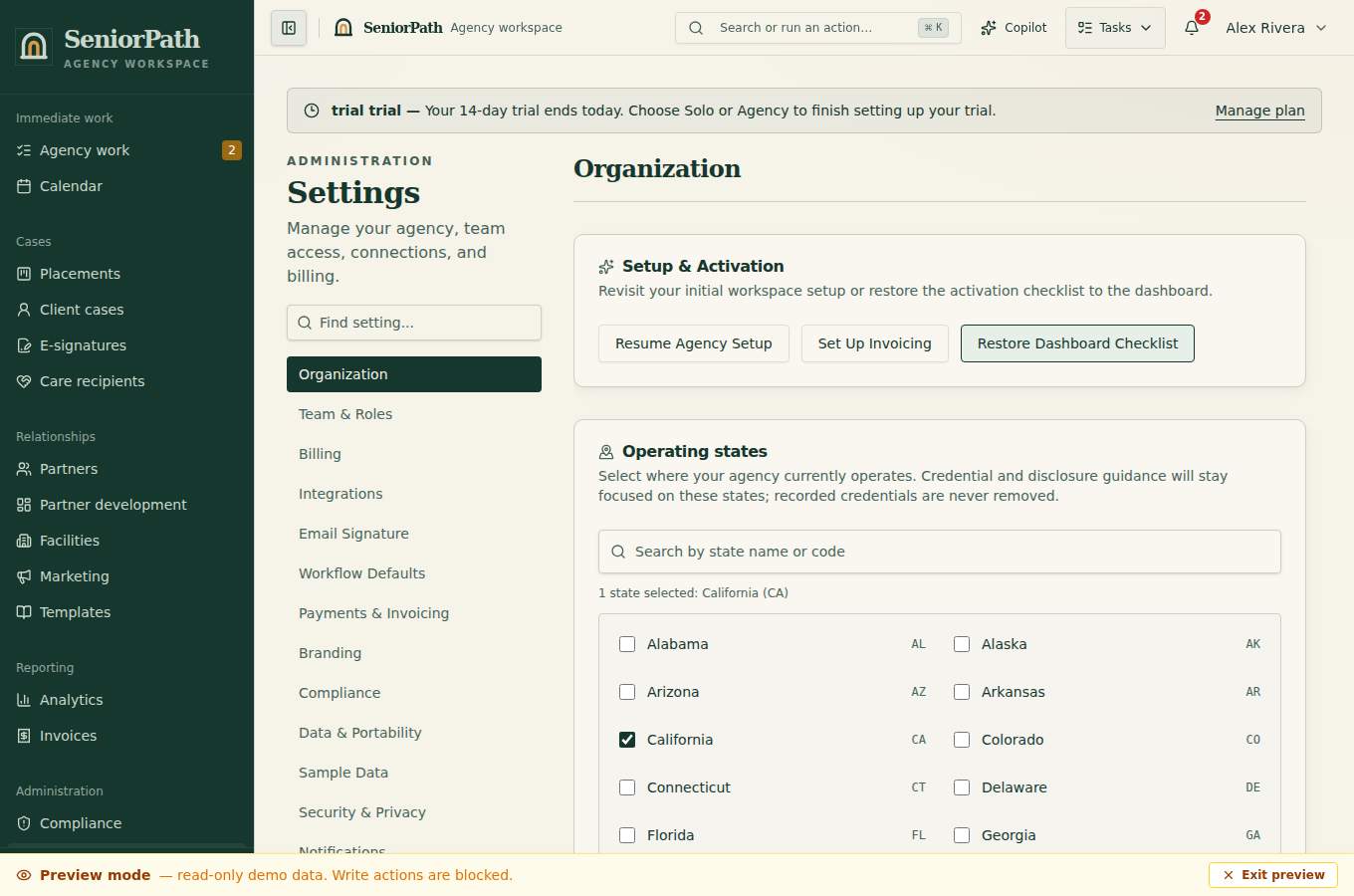Image resolution: width=1354 pixels, height=896 pixels.
Task: Open the Alex Rivera account menu
Action: point(1276,28)
